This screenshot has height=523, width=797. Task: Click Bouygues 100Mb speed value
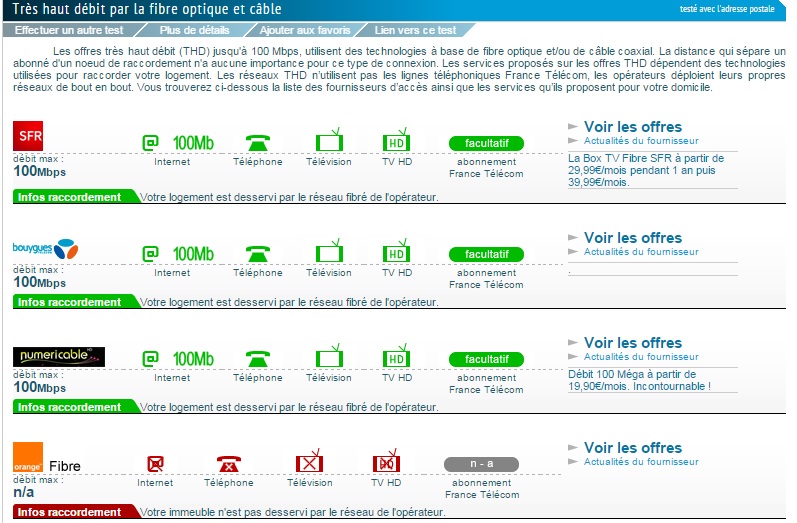[193, 254]
